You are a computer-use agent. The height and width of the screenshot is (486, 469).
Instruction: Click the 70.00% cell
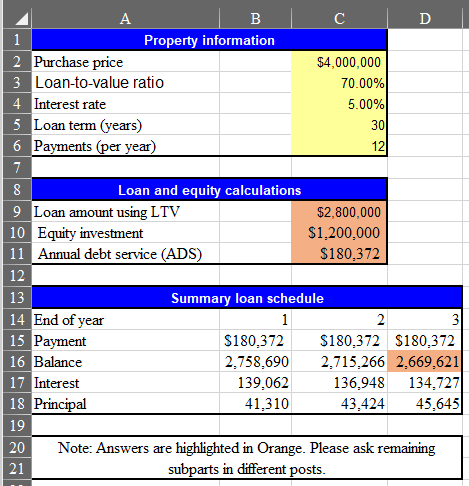tap(339, 83)
